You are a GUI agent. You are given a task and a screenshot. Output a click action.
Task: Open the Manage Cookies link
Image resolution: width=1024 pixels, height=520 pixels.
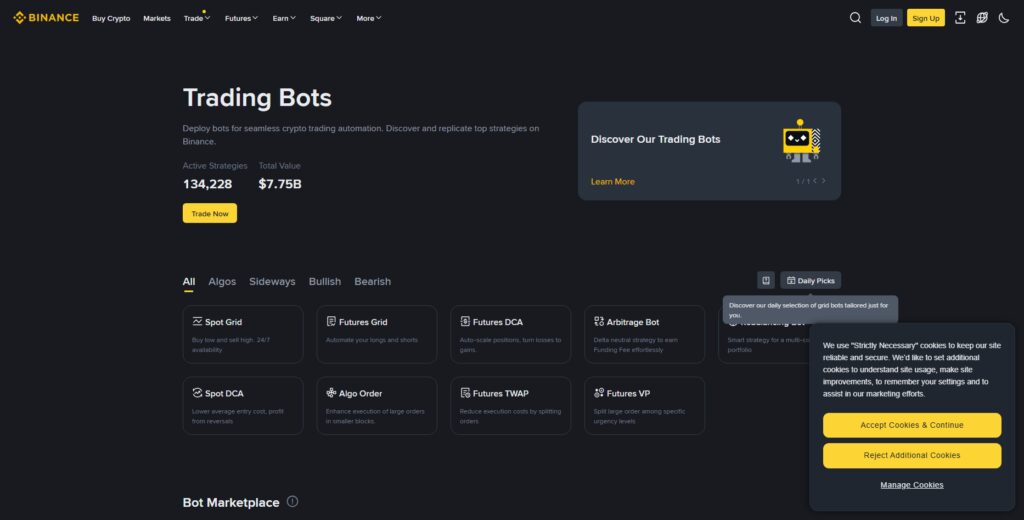912,485
